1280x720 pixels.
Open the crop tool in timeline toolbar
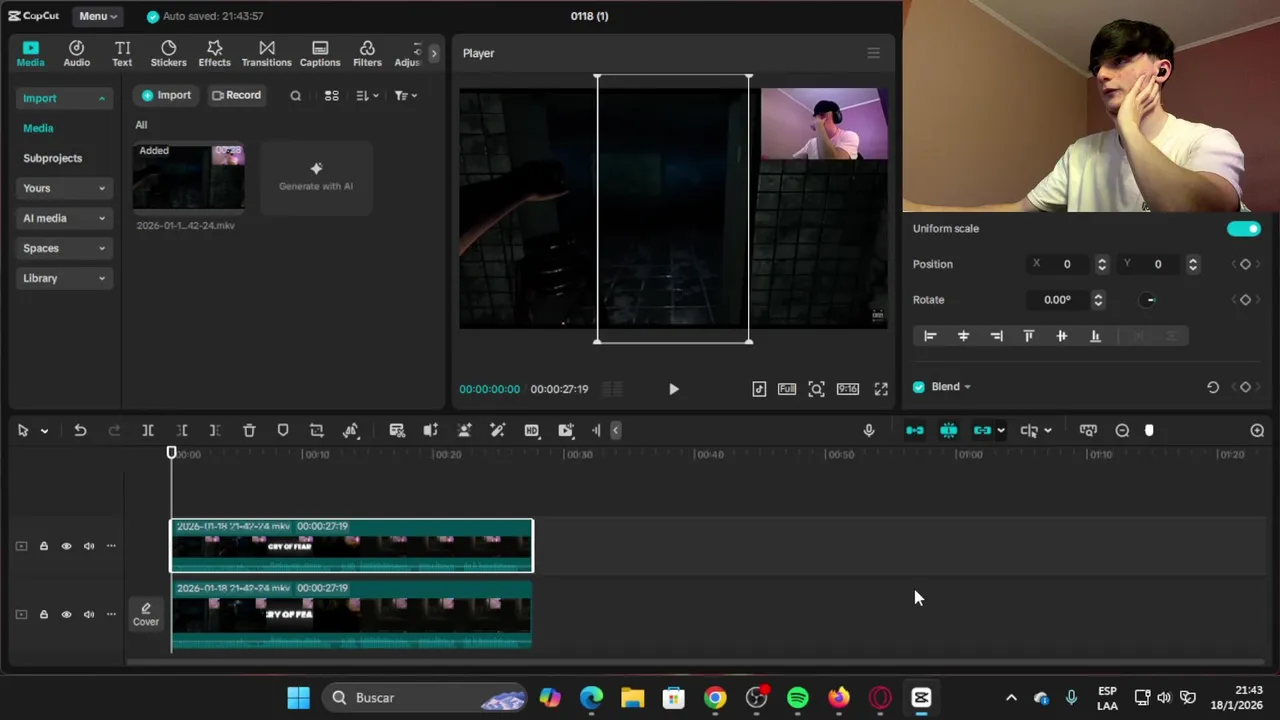(x=317, y=430)
